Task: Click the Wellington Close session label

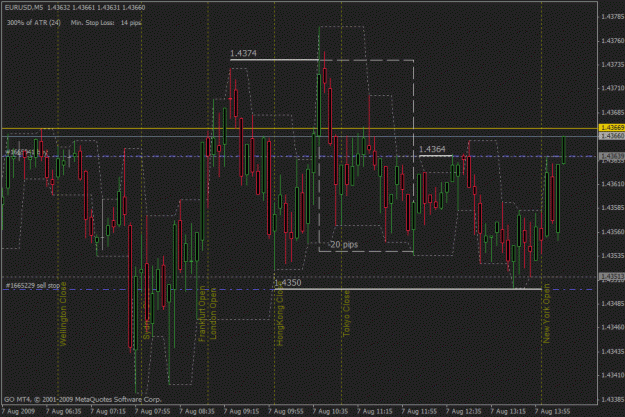Action: [x=63, y=314]
